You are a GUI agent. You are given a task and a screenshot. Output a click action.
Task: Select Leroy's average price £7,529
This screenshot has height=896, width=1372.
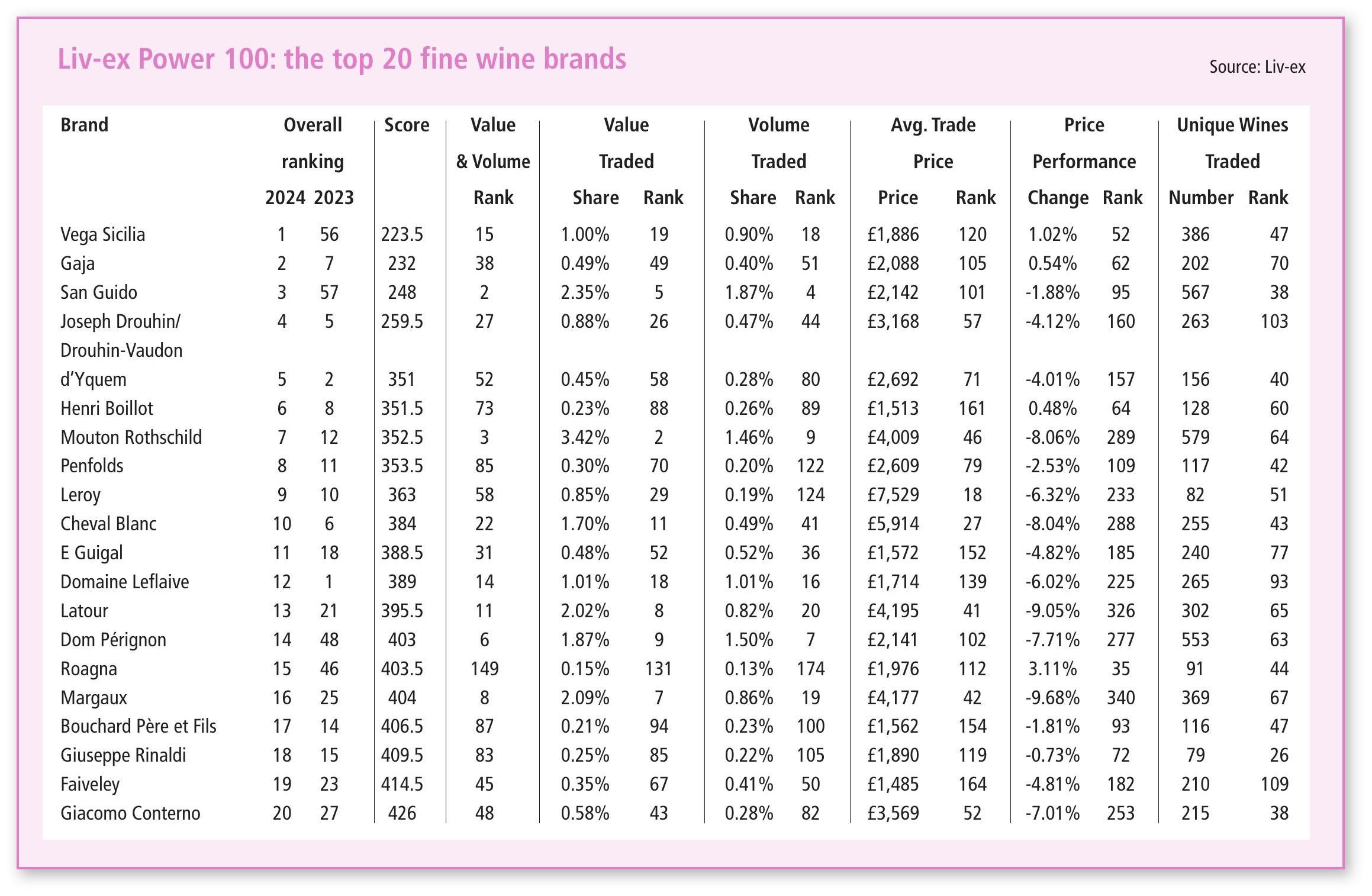(x=893, y=495)
